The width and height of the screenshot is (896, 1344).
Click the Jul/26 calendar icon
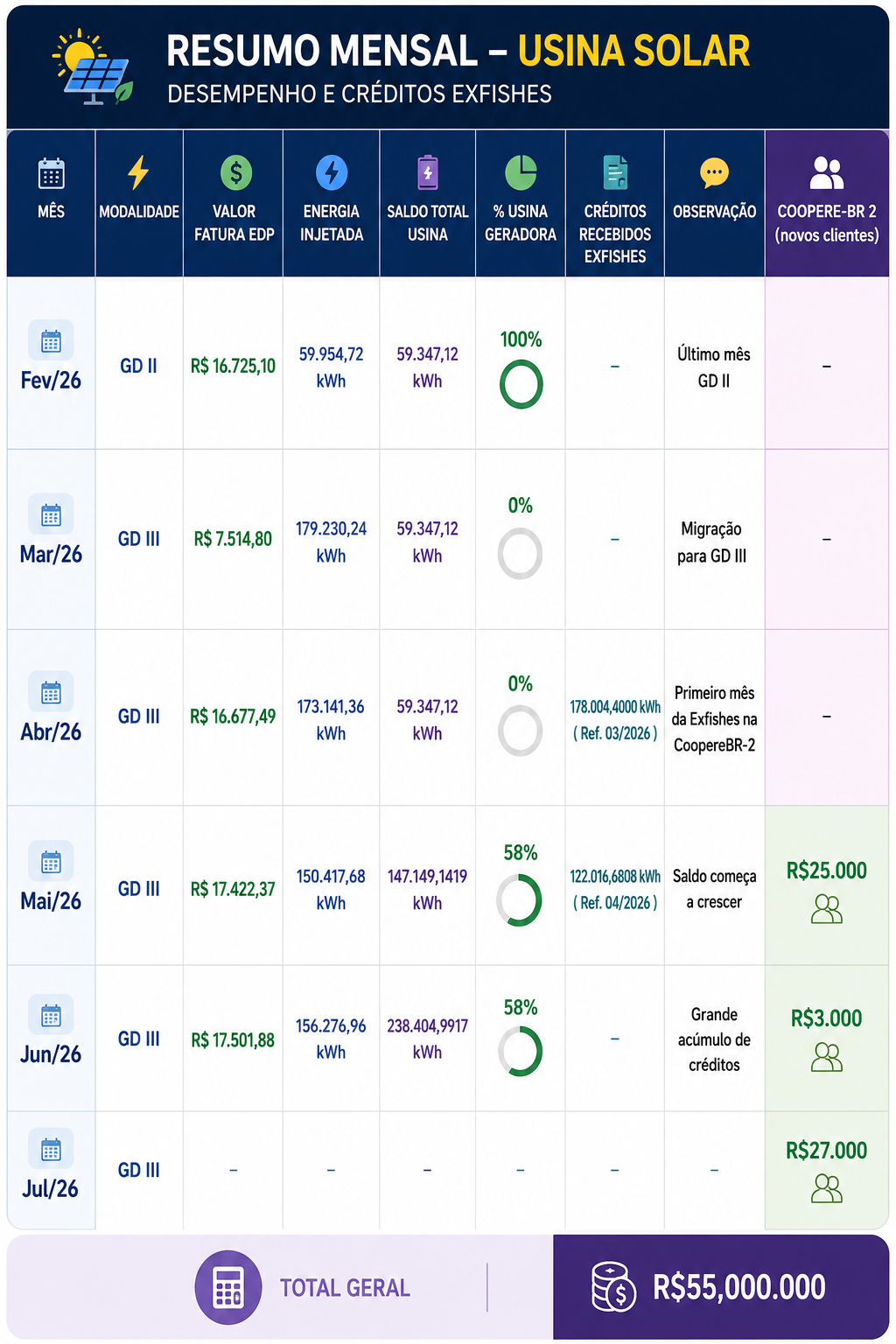51,1149
